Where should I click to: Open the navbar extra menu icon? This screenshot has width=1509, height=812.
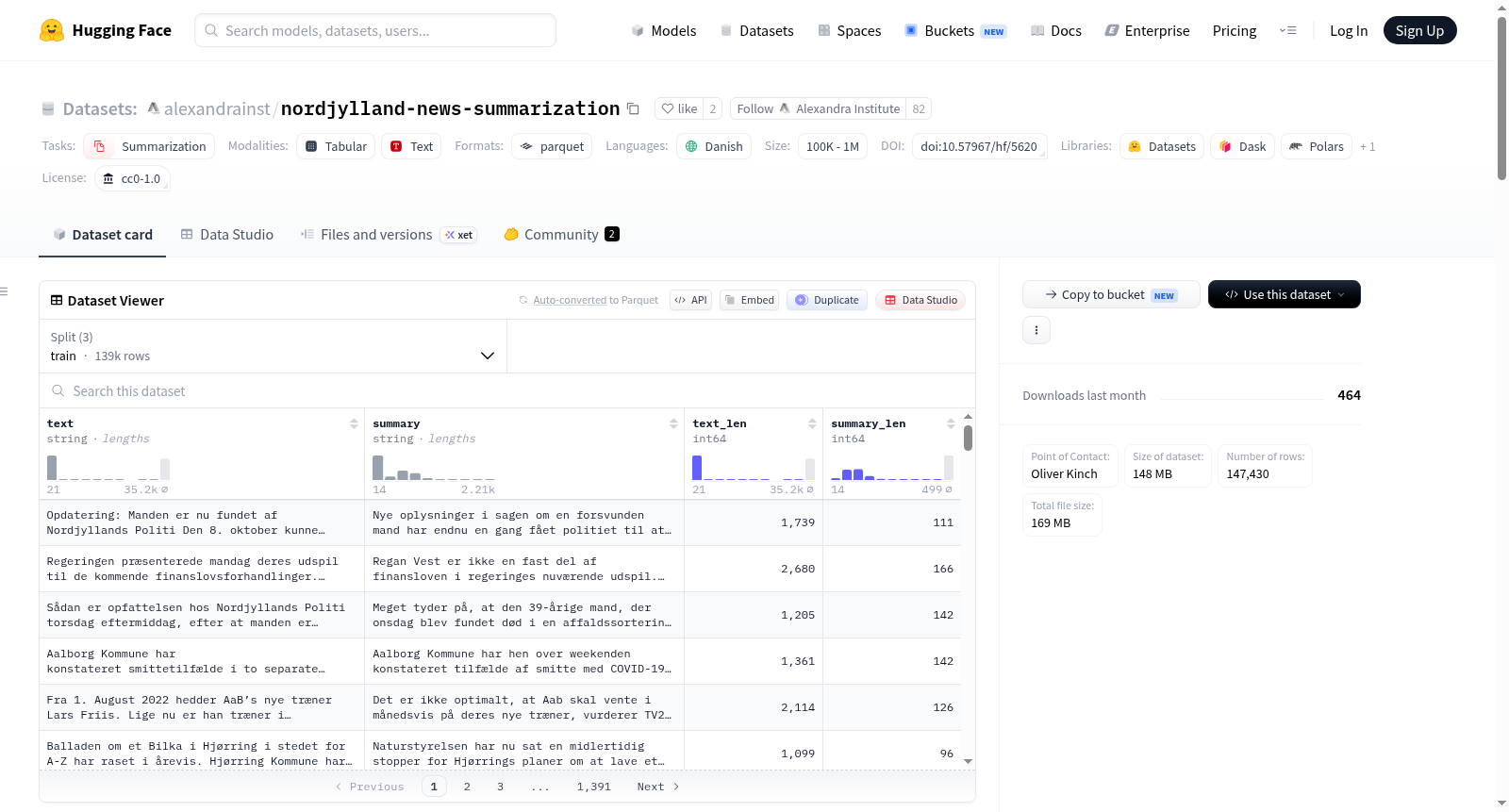[1287, 31]
